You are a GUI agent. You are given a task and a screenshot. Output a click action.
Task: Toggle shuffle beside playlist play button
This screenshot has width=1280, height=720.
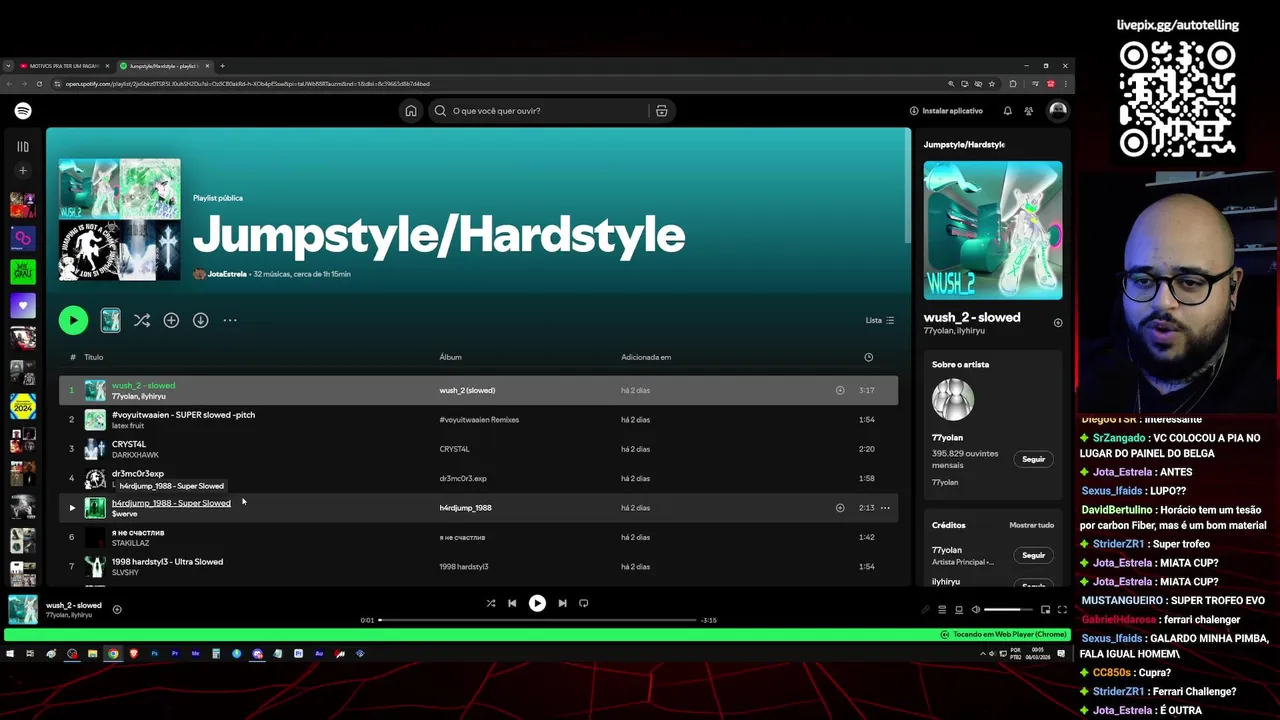(x=142, y=320)
